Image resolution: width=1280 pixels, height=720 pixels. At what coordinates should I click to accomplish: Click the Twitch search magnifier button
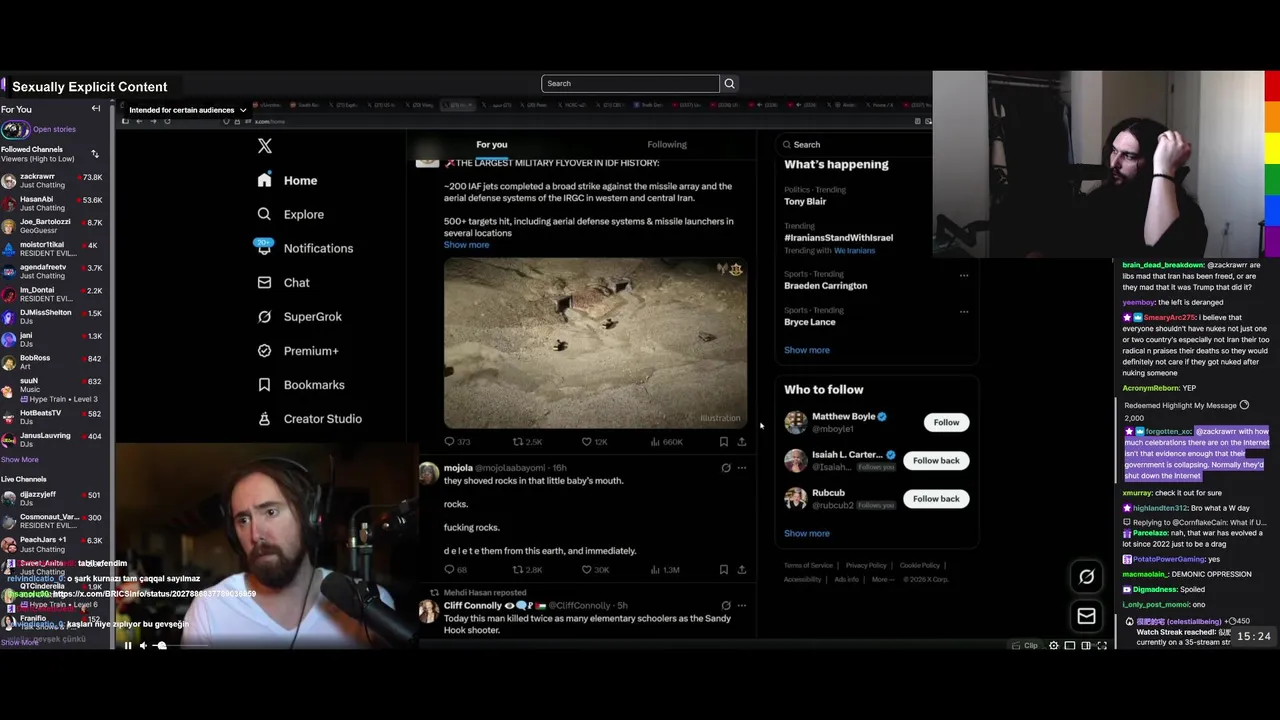tap(729, 84)
